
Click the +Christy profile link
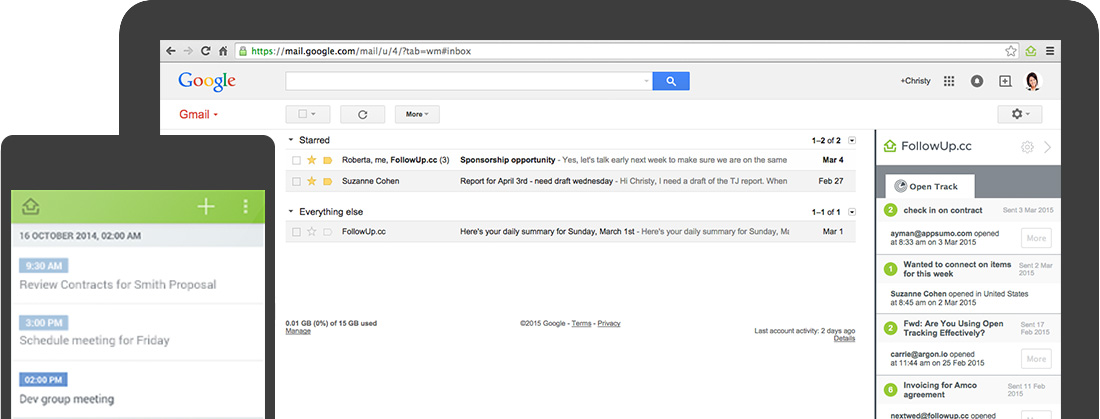pyautogui.click(x=914, y=81)
